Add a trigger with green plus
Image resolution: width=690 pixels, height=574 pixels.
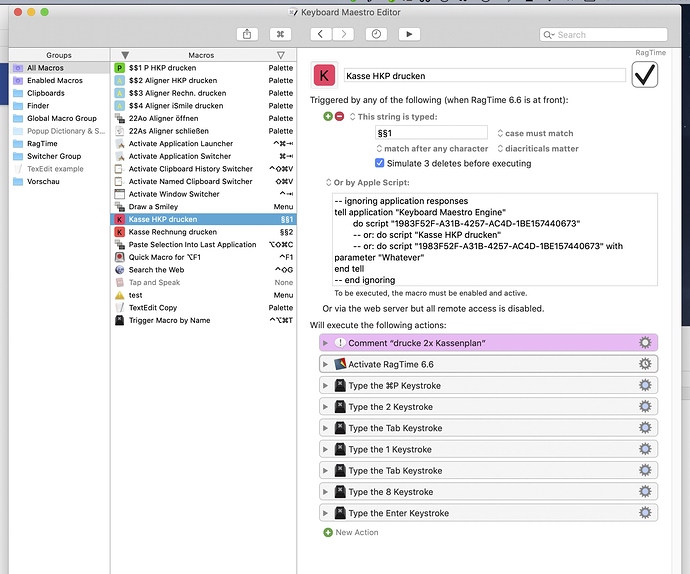tap(328, 116)
